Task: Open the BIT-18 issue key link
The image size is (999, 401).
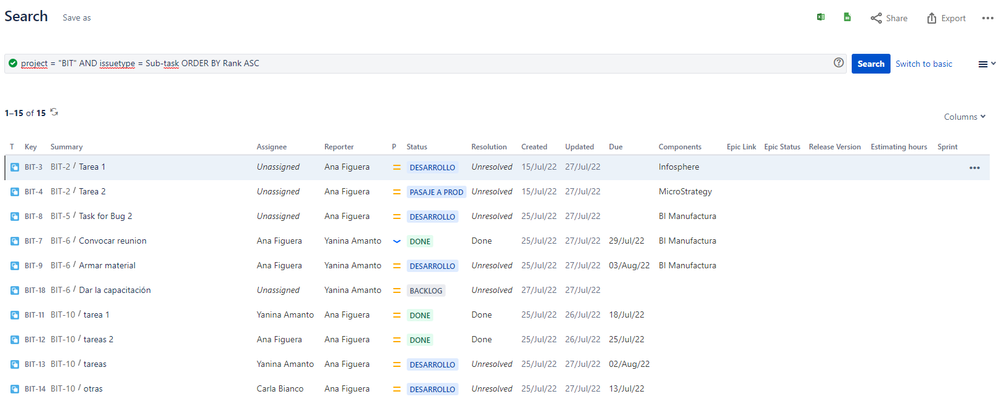Action: click(x=34, y=290)
